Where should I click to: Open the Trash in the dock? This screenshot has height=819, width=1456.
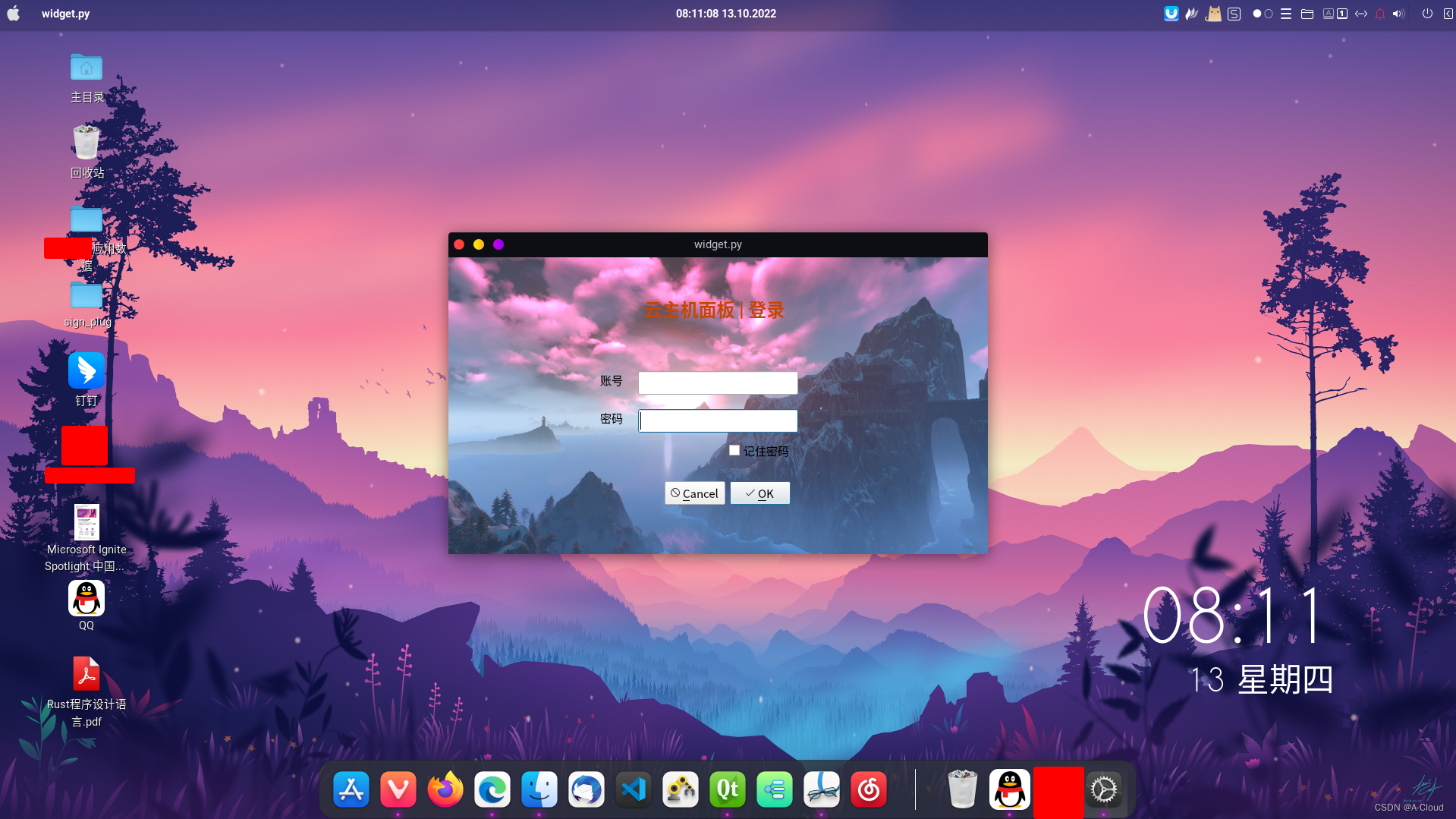[x=963, y=789]
